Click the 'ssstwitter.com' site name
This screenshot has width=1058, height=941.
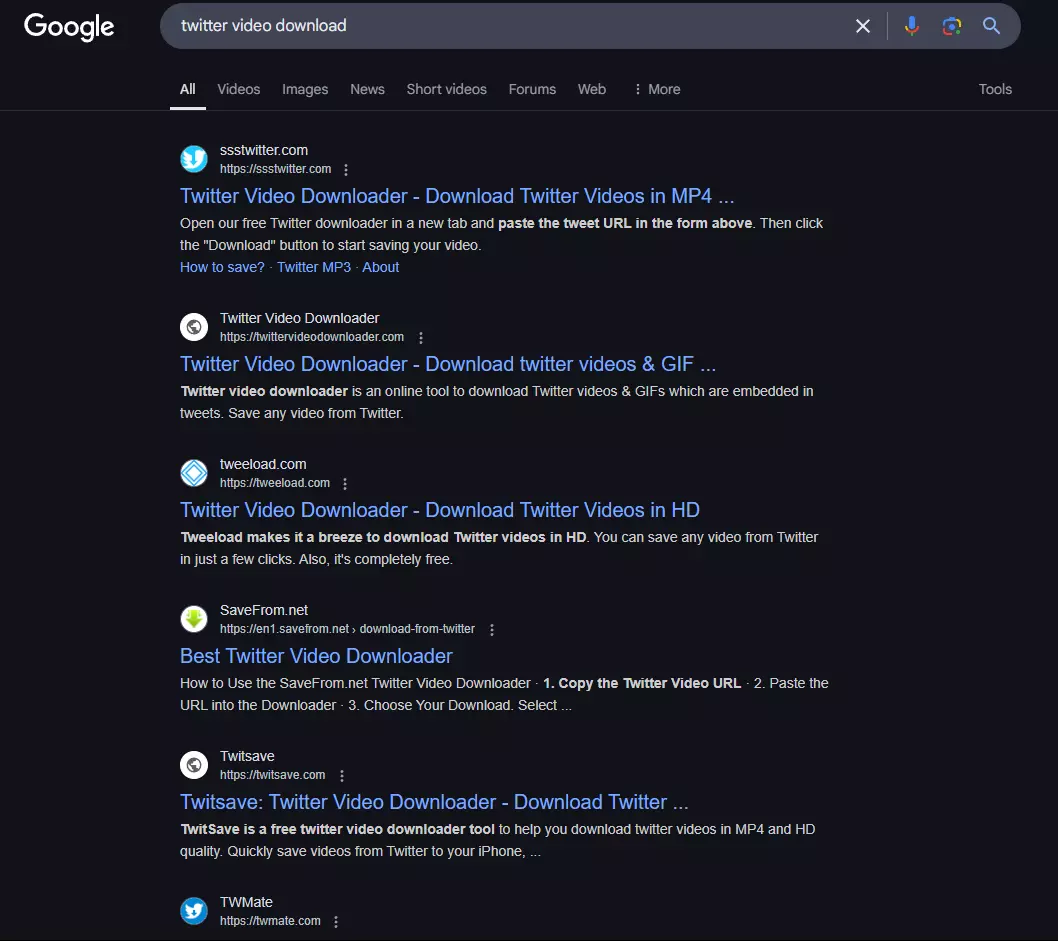coord(264,150)
